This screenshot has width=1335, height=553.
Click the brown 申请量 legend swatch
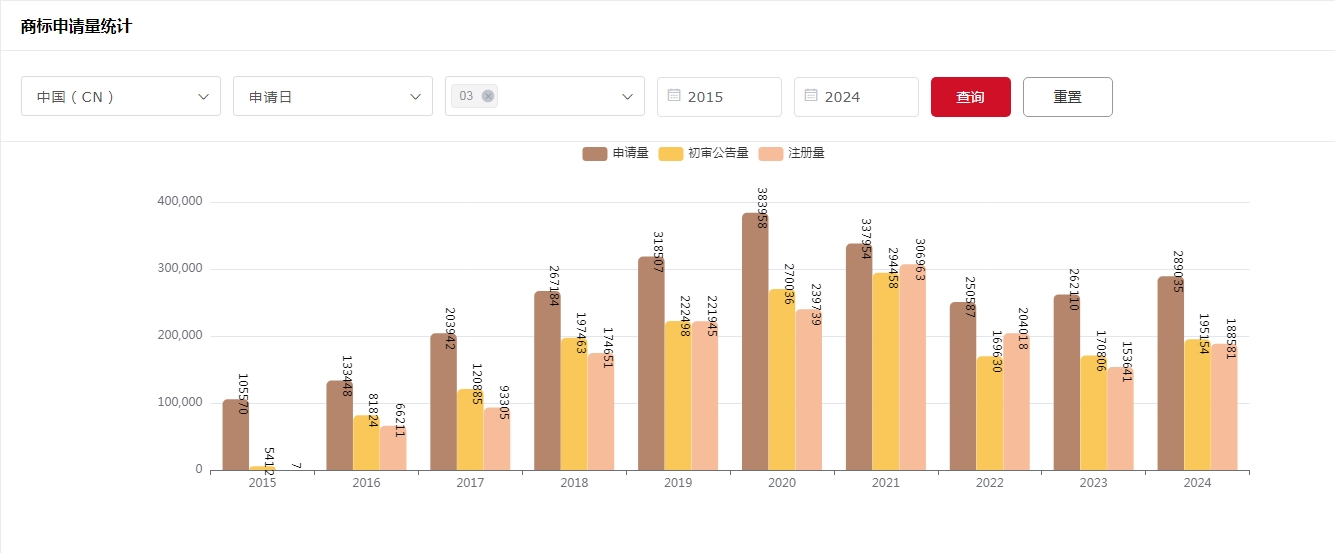pos(595,153)
